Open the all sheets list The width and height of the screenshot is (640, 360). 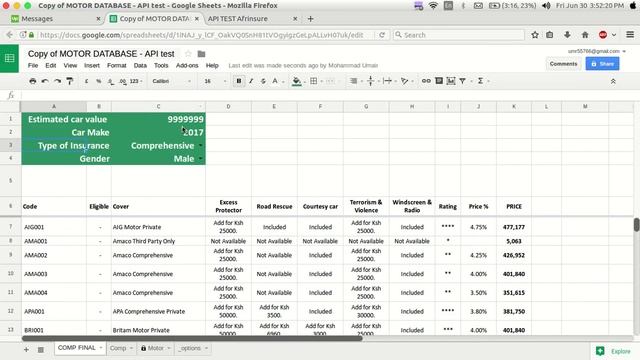40,349
